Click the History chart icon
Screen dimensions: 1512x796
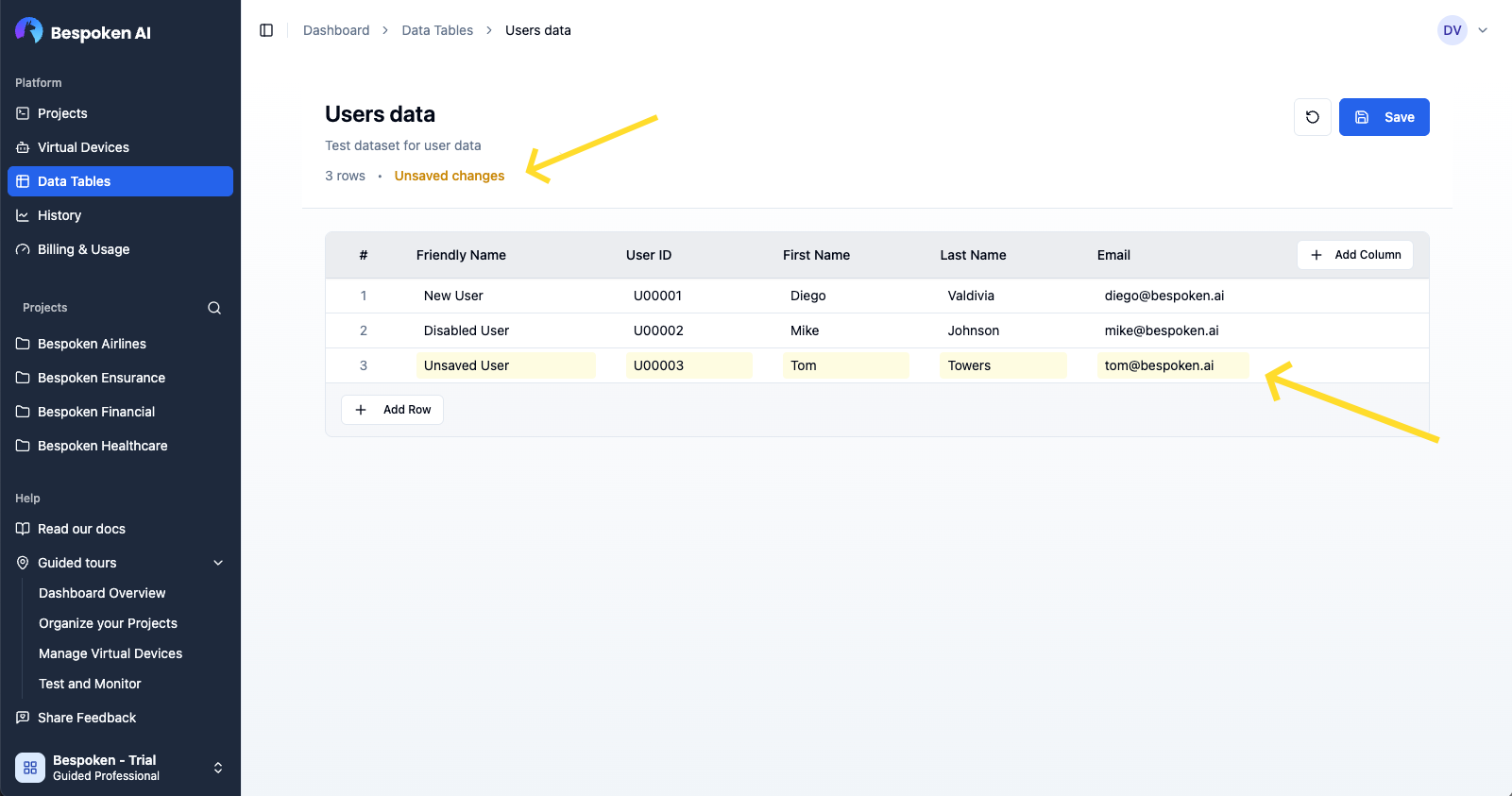(23, 215)
